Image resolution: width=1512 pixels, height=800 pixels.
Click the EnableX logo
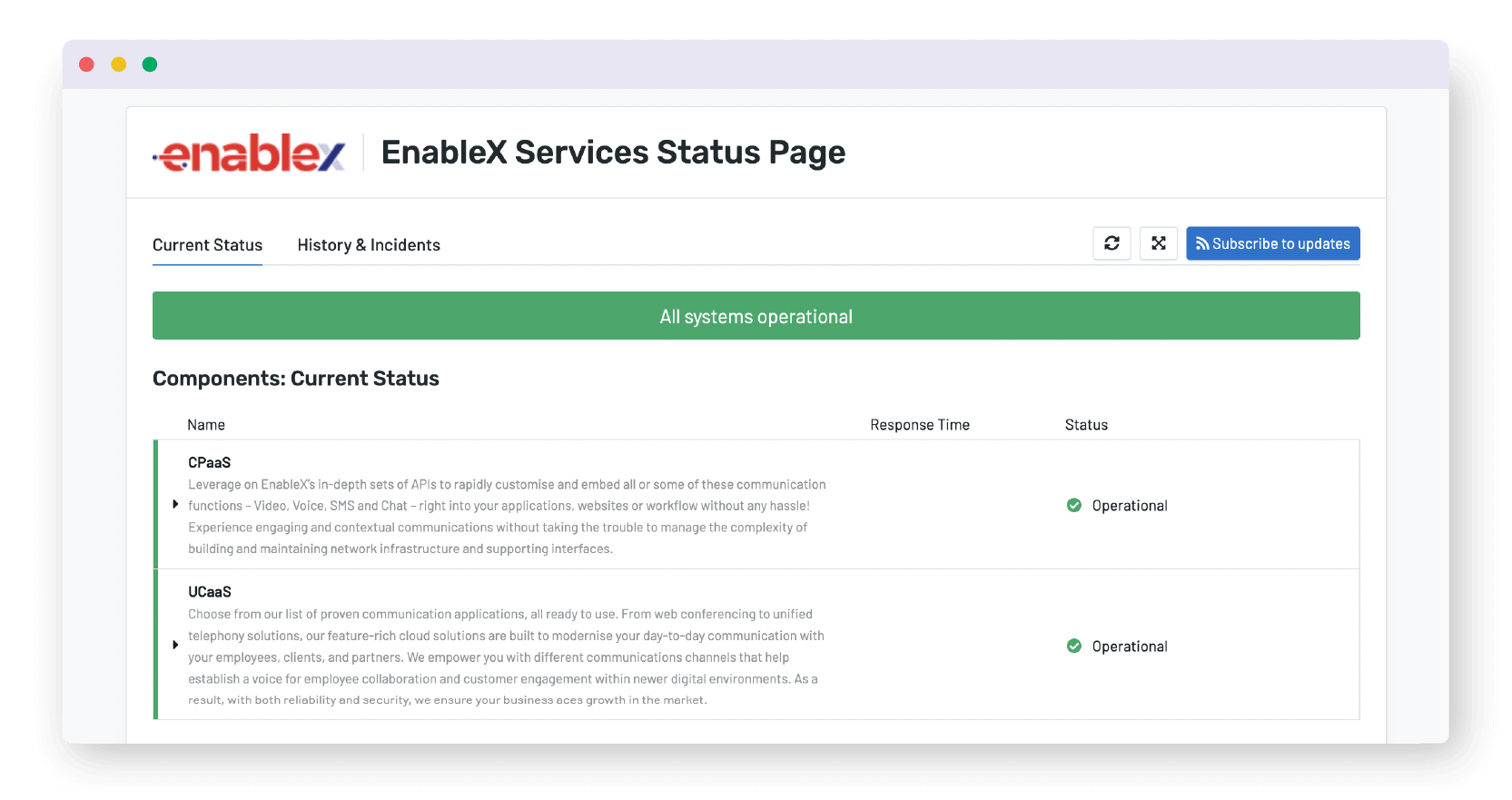click(x=249, y=153)
